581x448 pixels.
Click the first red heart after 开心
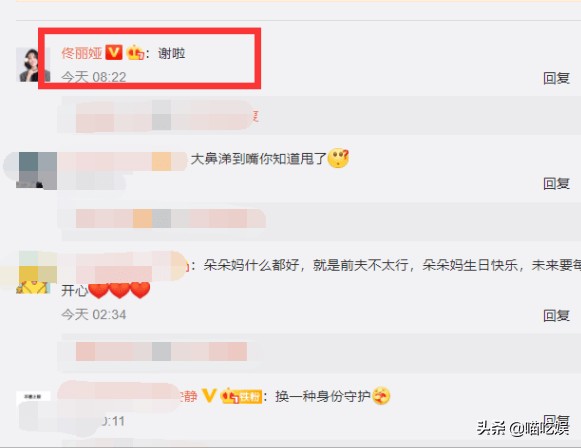click(99, 291)
